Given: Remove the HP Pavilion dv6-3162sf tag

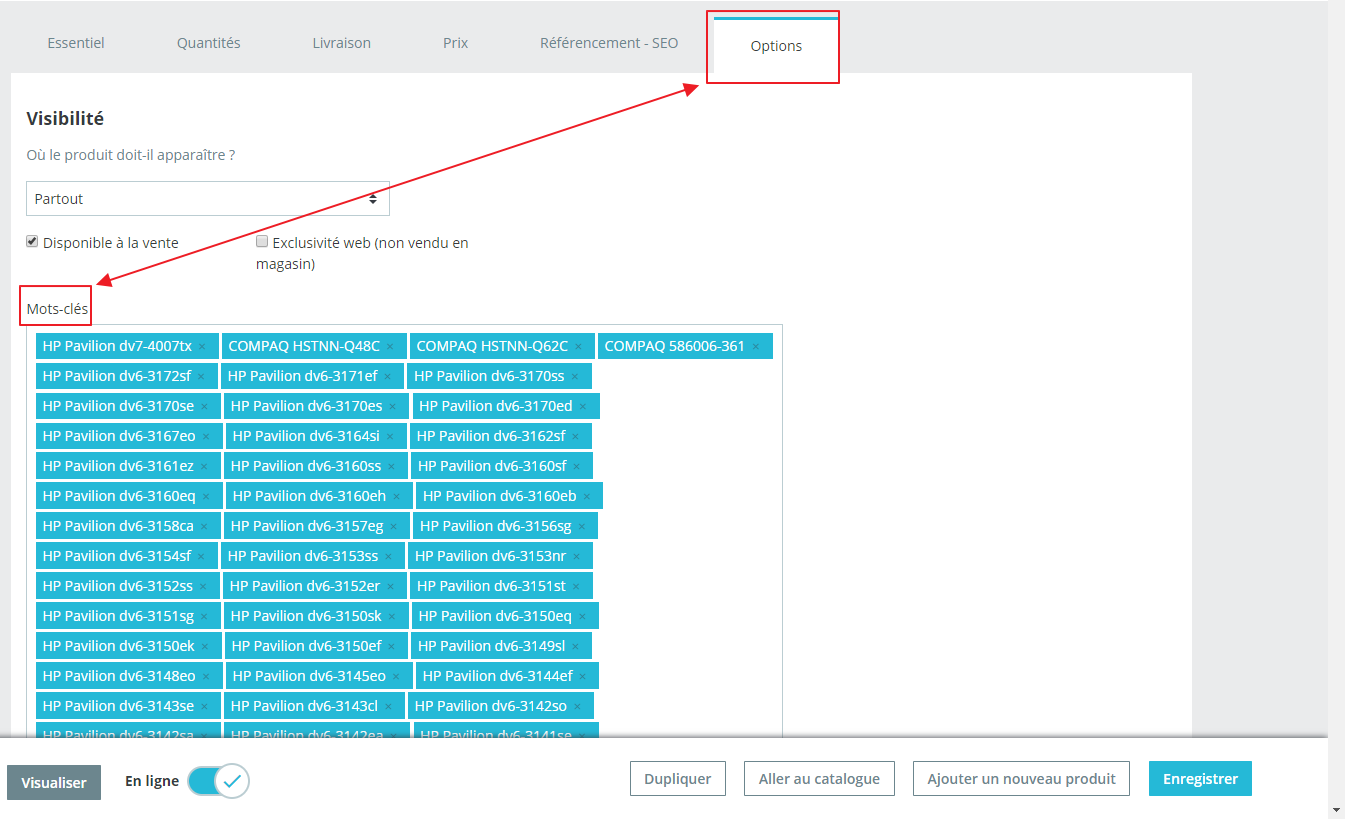Looking at the screenshot, I should point(575,437).
